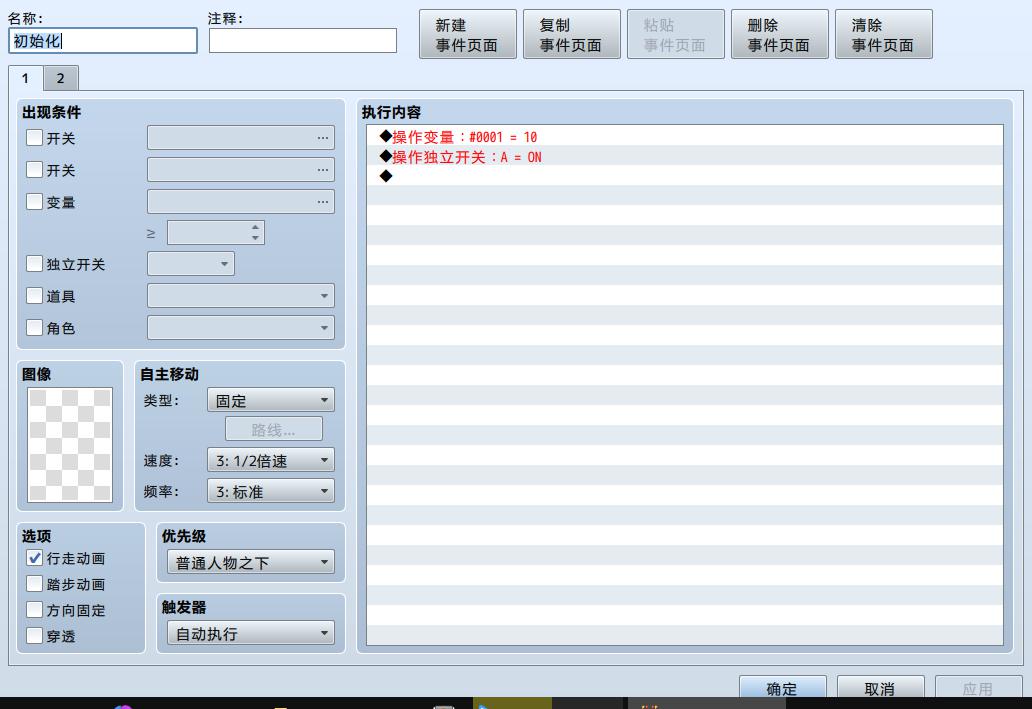Open the 独立开关 letter dropdown

click(191, 264)
